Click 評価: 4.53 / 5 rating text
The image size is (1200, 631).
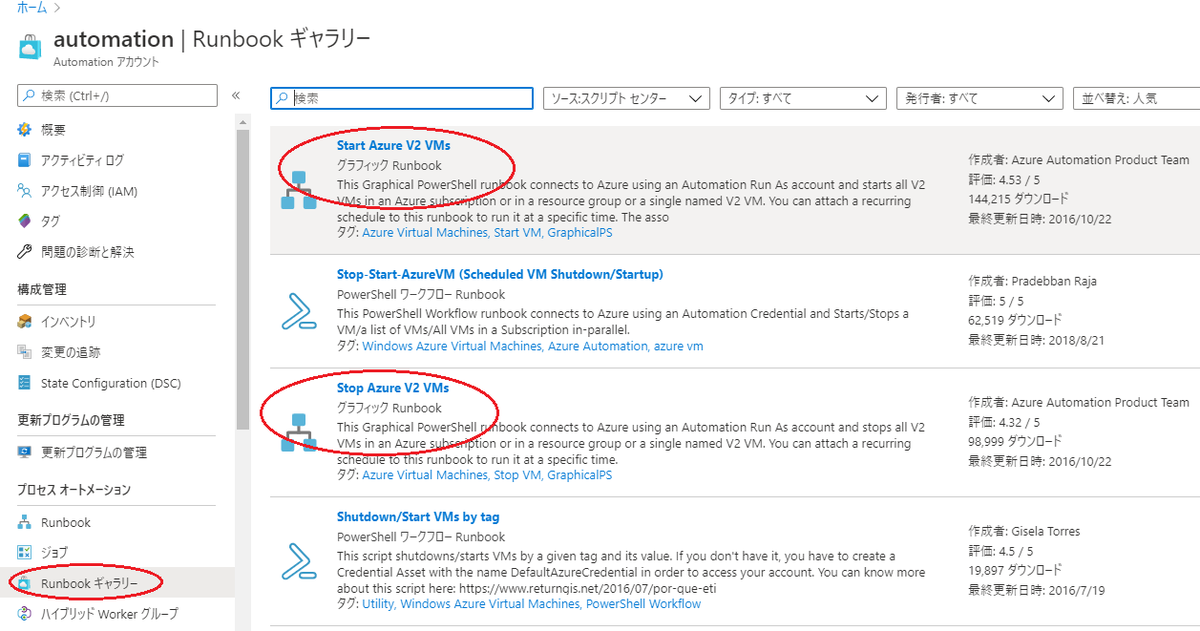[1004, 179]
